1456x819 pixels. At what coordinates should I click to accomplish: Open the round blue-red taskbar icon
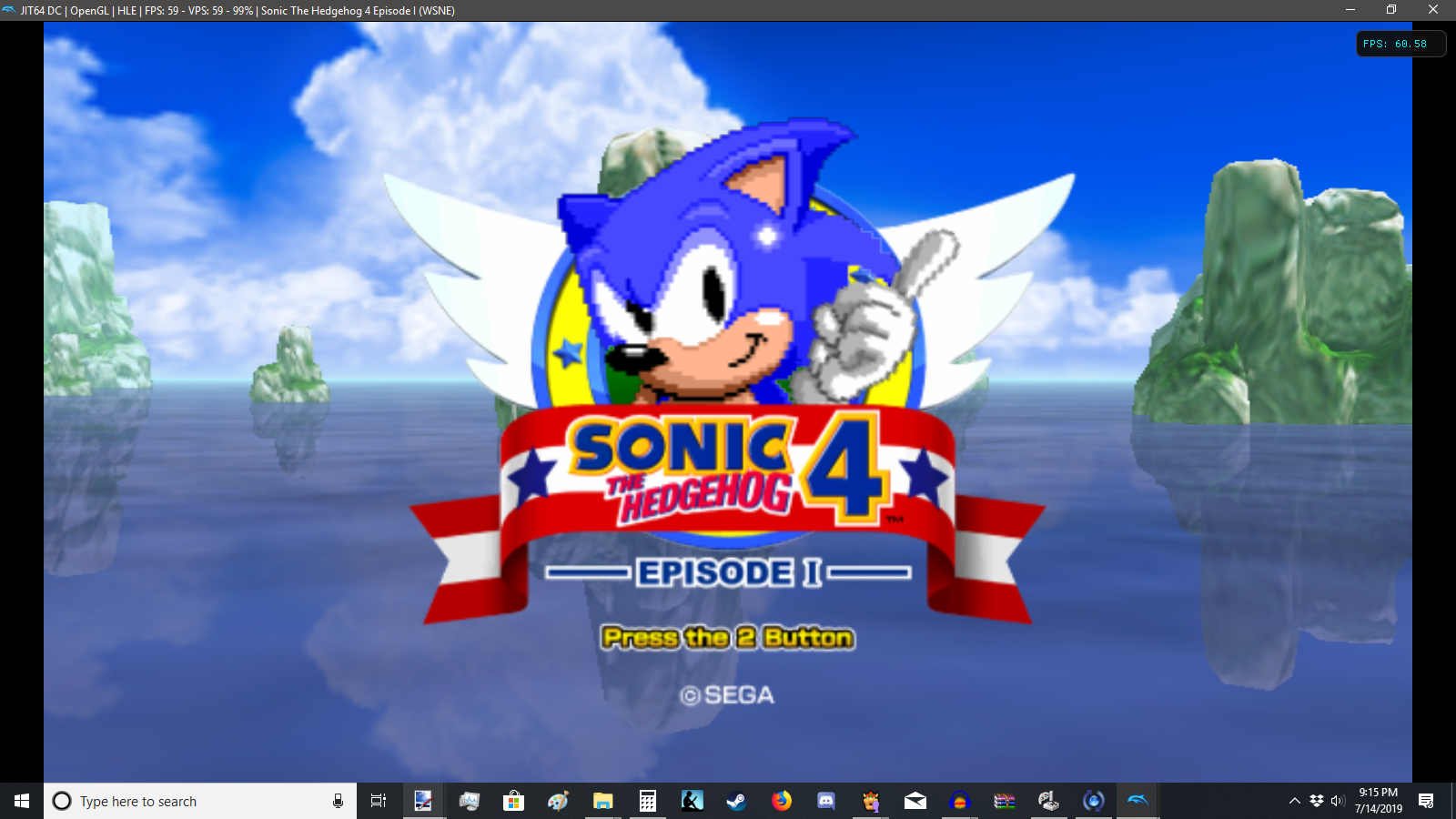tap(959, 801)
